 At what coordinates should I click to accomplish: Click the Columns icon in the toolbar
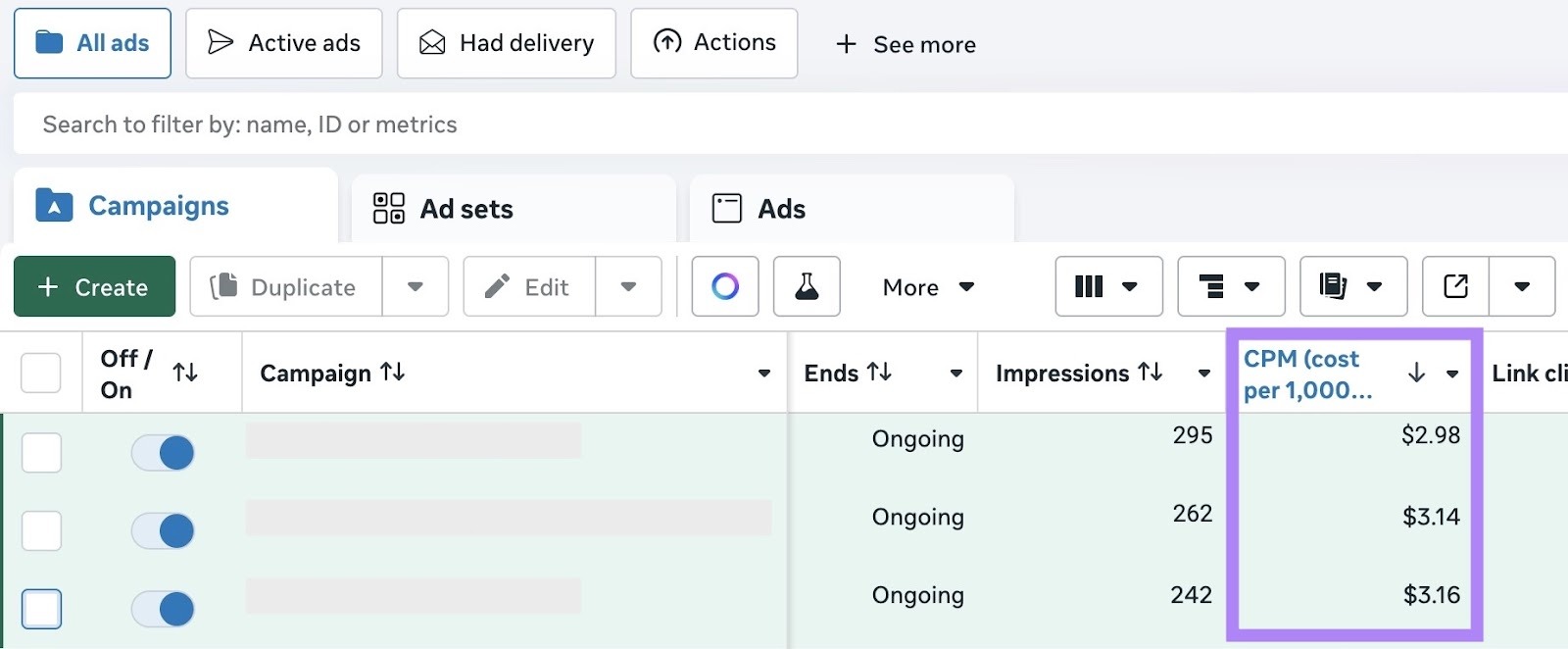(x=1090, y=286)
